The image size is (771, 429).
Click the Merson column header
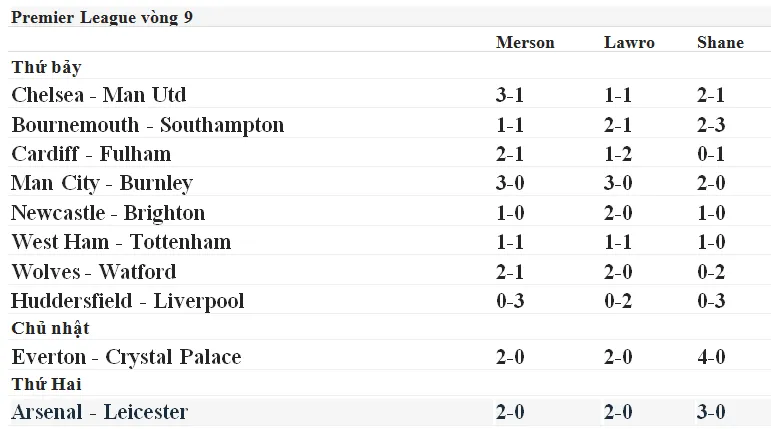pos(524,43)
